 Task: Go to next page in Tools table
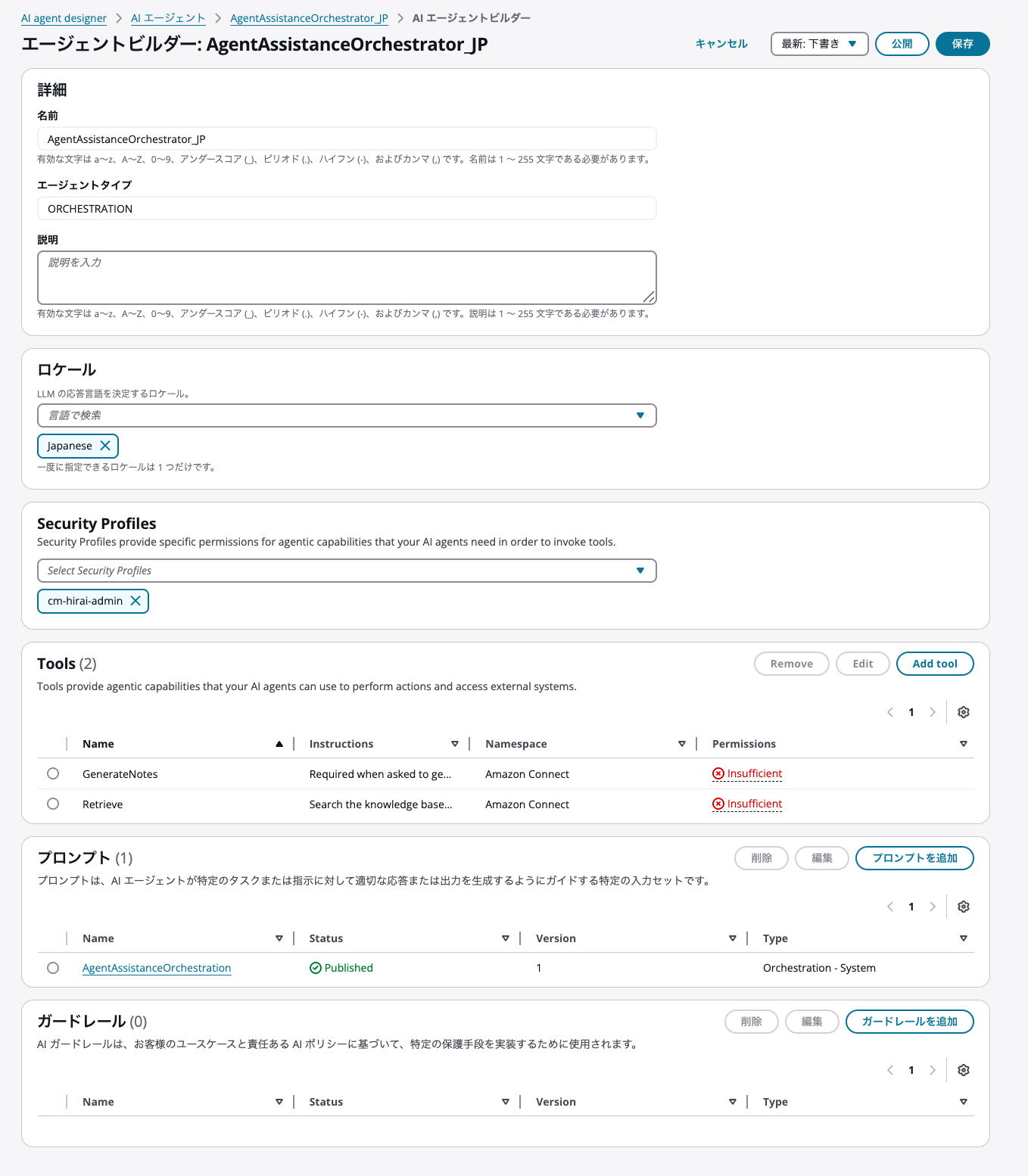tap(933, 712)
